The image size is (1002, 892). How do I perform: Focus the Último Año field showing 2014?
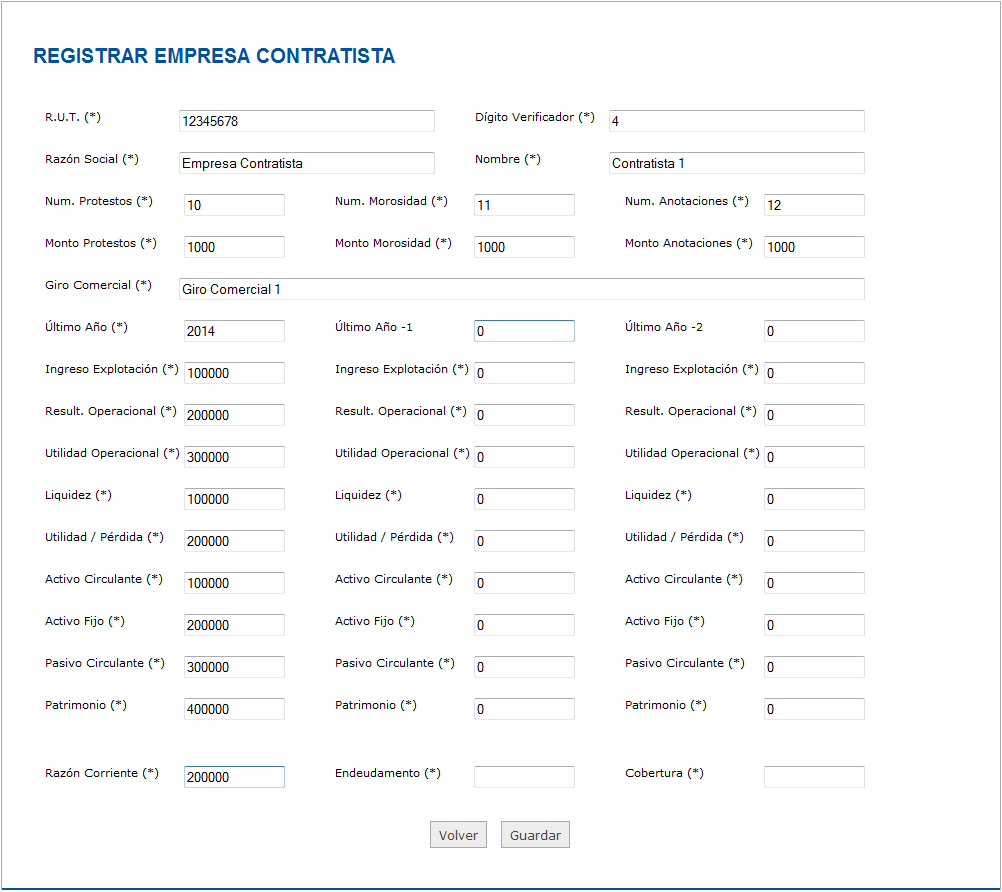[234, 331]
